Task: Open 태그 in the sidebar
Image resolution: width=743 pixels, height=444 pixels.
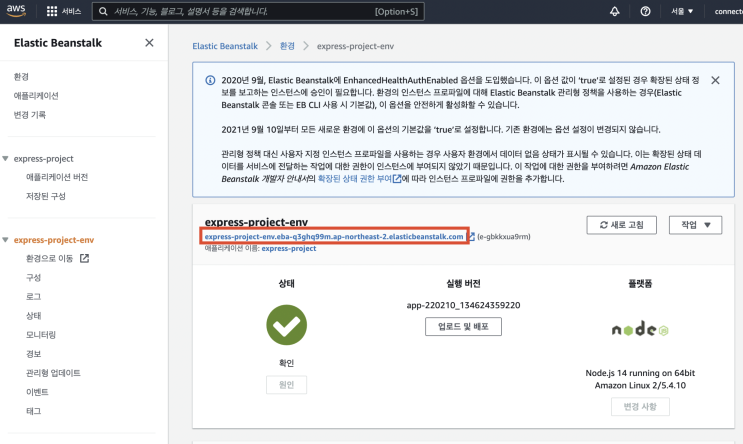Action: pyautogui.click(x=33, y=411)
